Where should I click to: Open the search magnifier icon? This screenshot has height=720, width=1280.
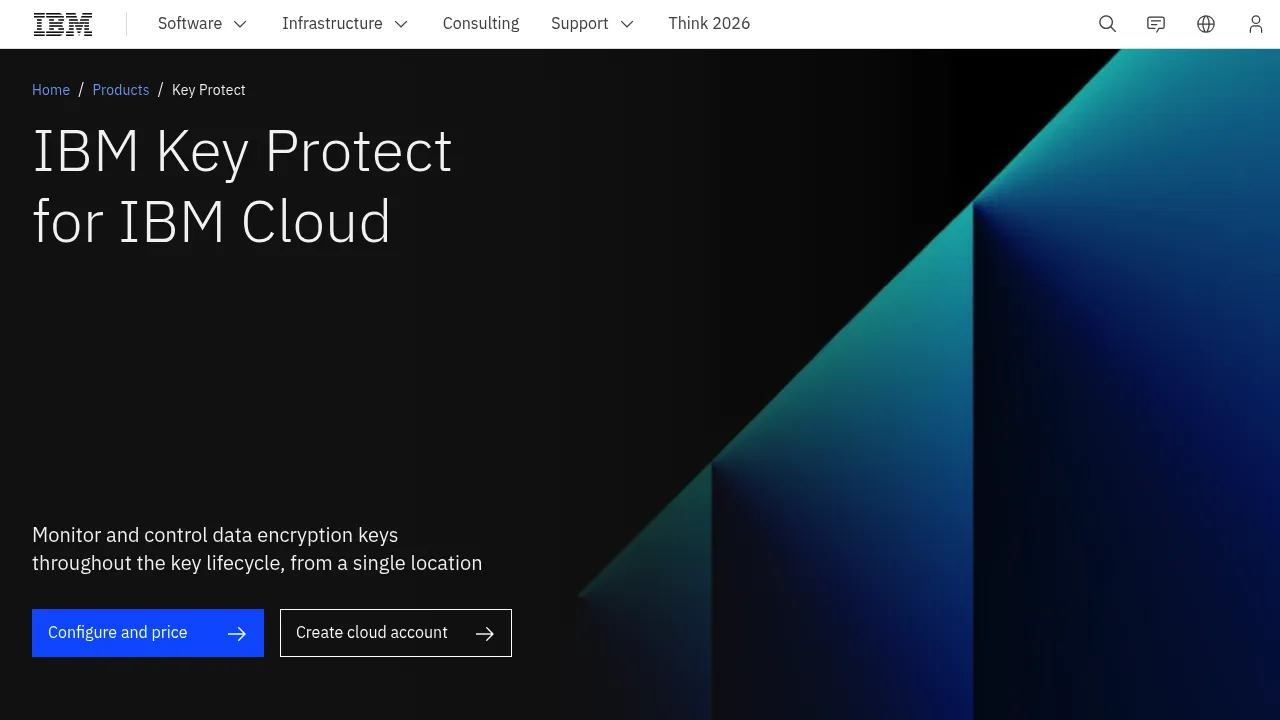tap(1107, 24)
